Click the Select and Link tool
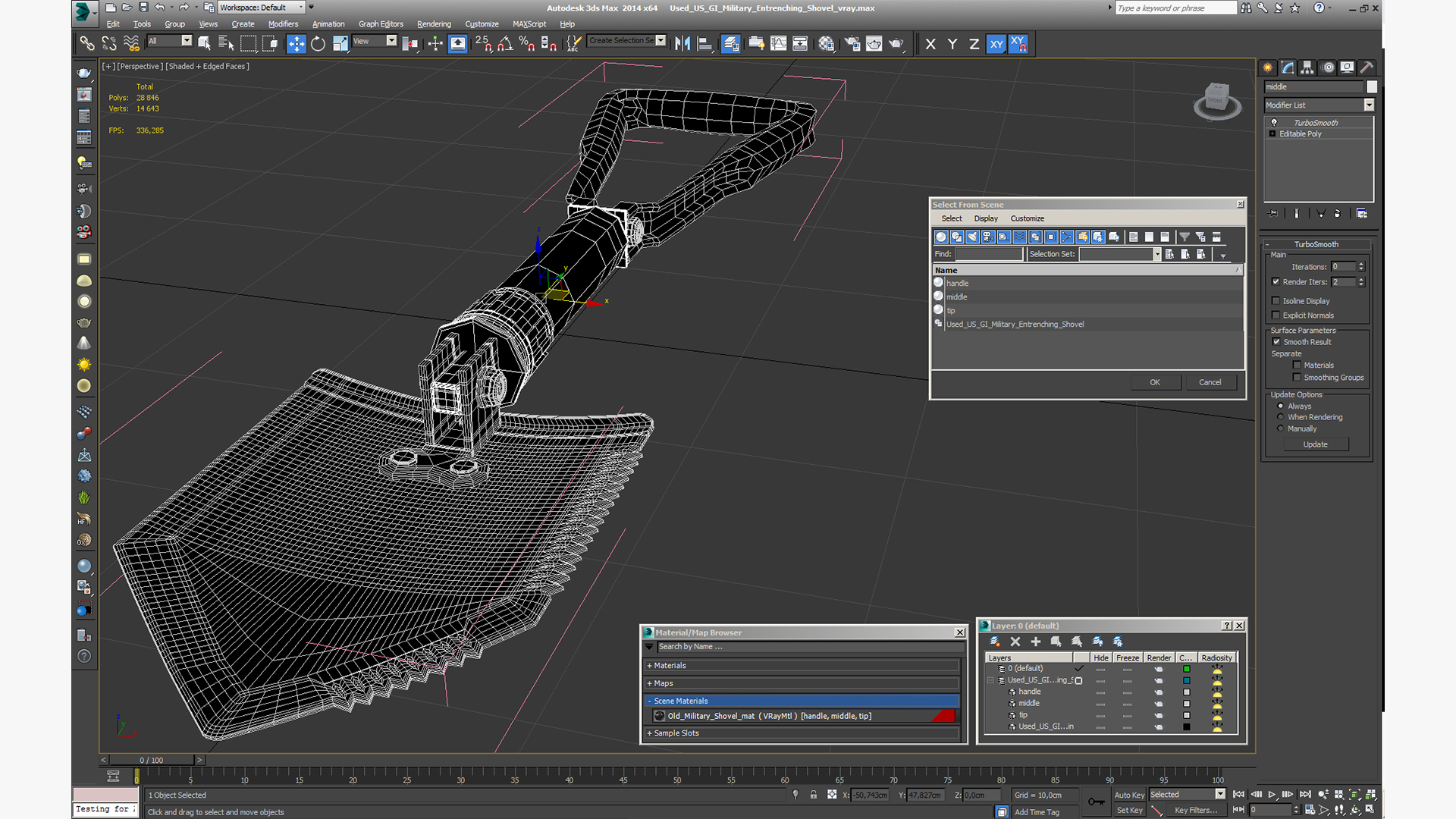This screenshot has width=1456, height=819. click(x=87, y=44)
